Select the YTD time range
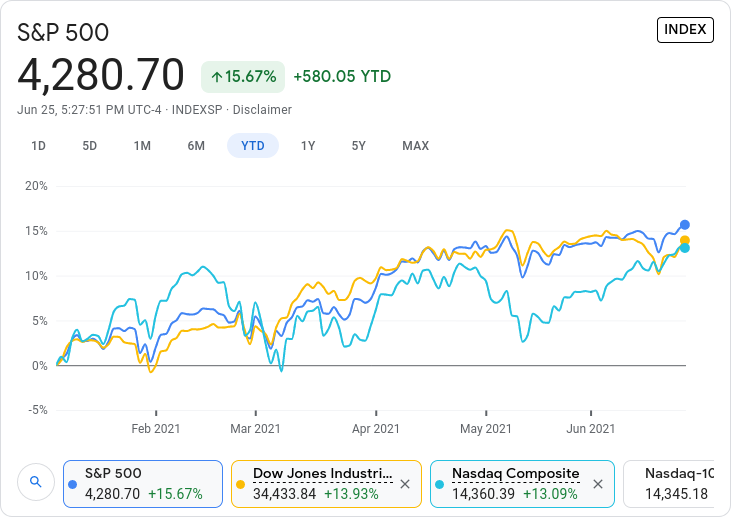Screen dimensions: 731x517 253,146
